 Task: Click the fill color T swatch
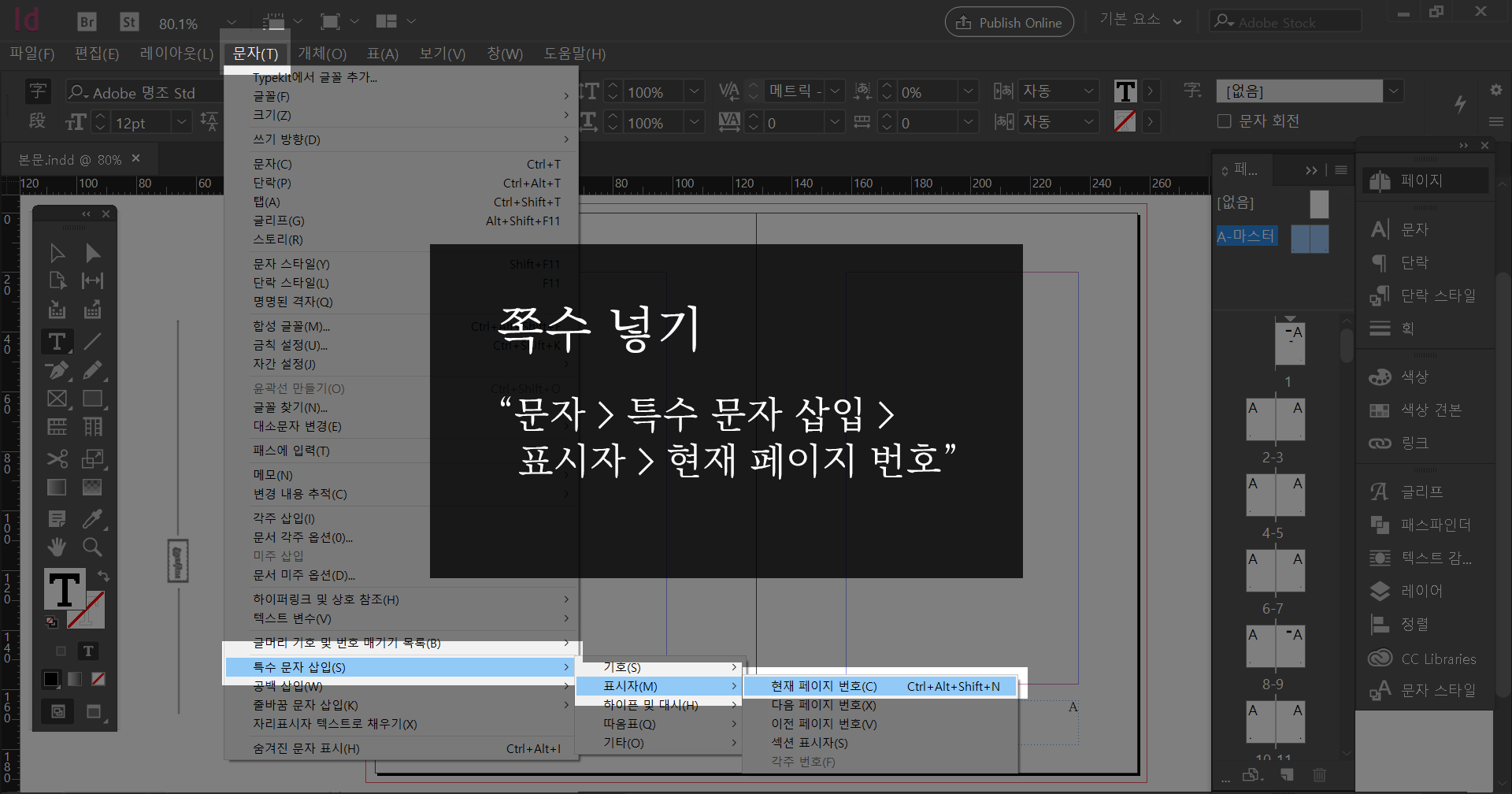pyautogui.click(x=64, y=588)
